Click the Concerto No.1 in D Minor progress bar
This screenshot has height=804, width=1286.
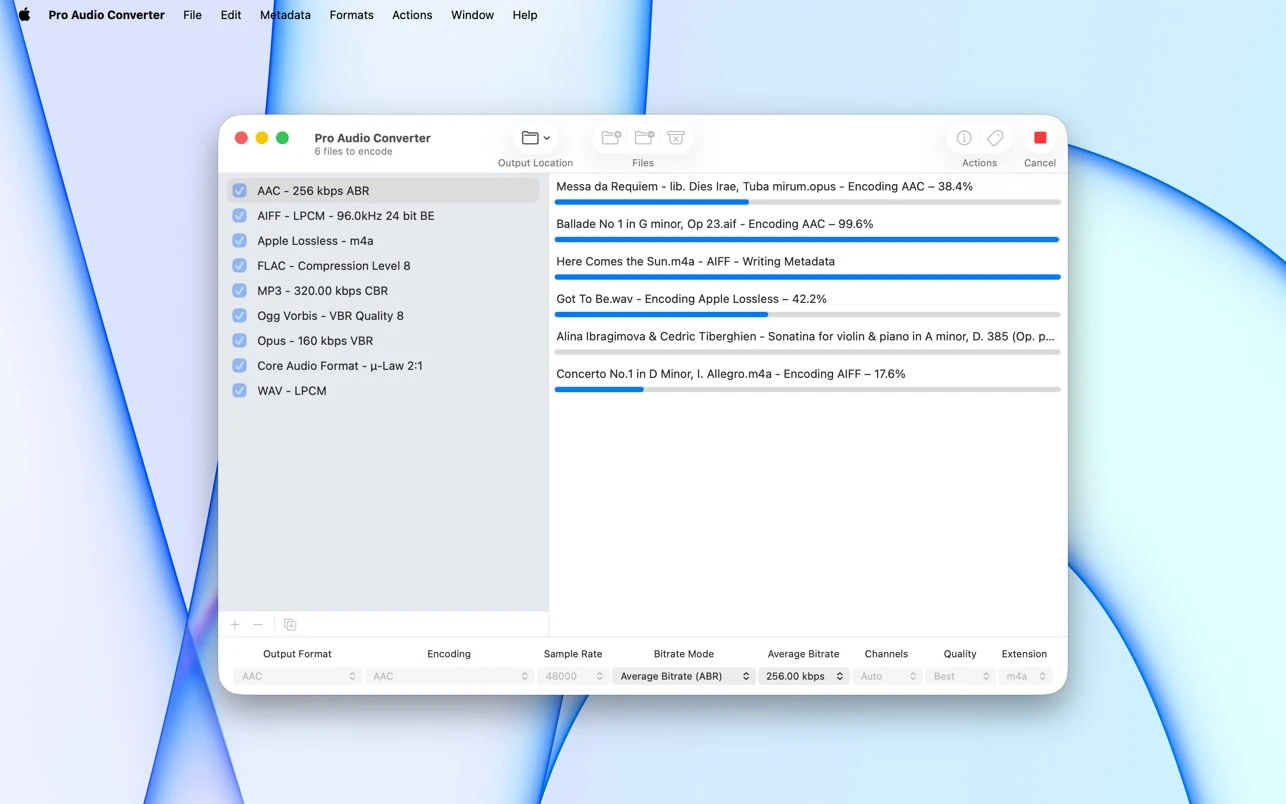(807, 389)
